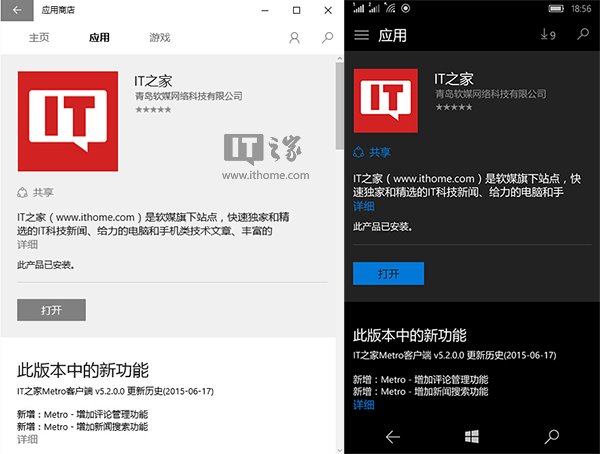Click the grey 打开 button in desktop Store
The image size is (600, 454).
coord(51,310)
